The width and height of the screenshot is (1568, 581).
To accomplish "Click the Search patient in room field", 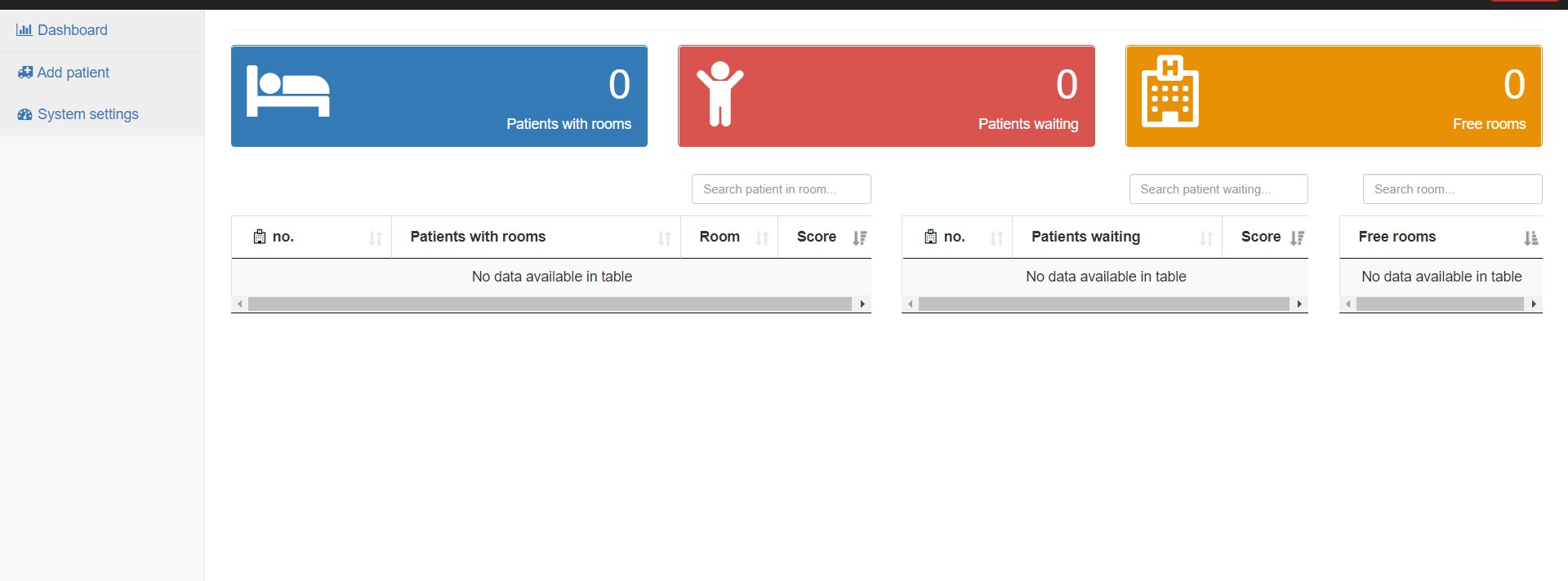I will [x=781, y=188].
